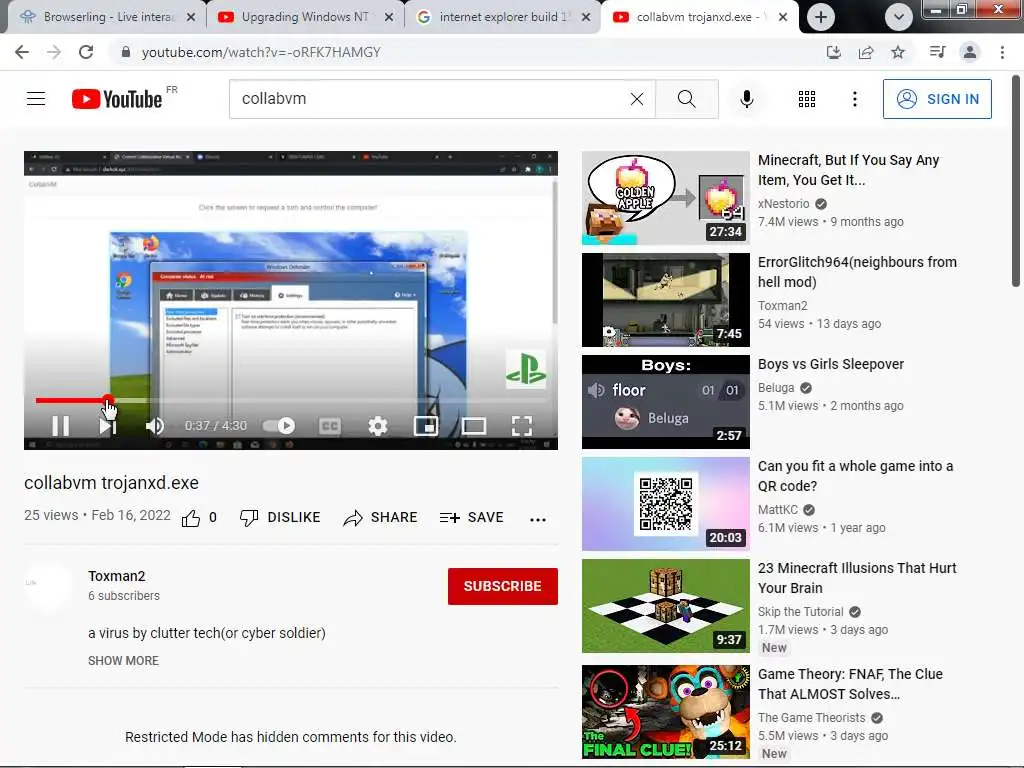Run search with the magnifier button
Viewport: 1024px width, 768px height.
click(x=686, y=99)
